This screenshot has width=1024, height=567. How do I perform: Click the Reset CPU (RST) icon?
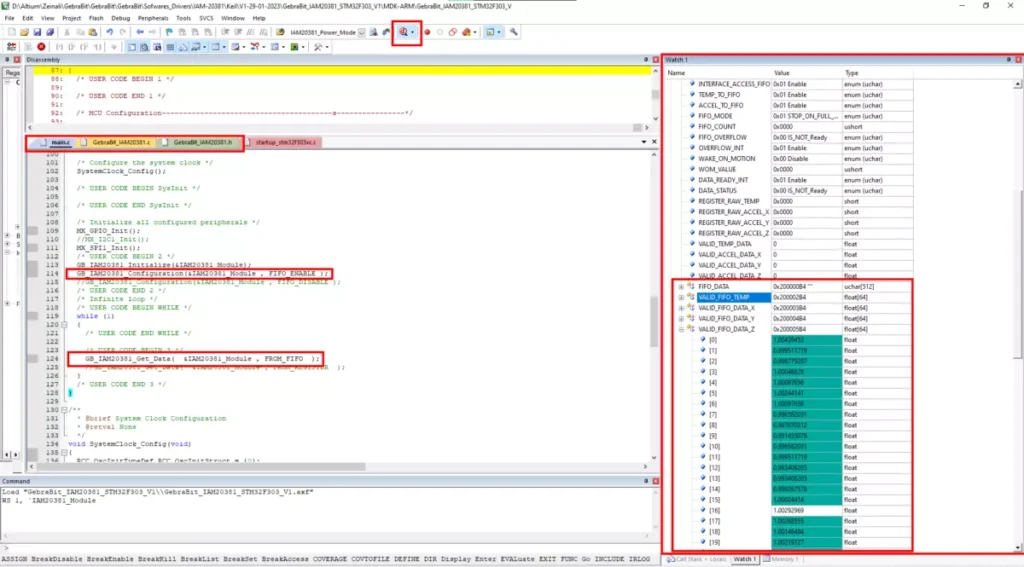pyautogui.click(x=13, y=47)
